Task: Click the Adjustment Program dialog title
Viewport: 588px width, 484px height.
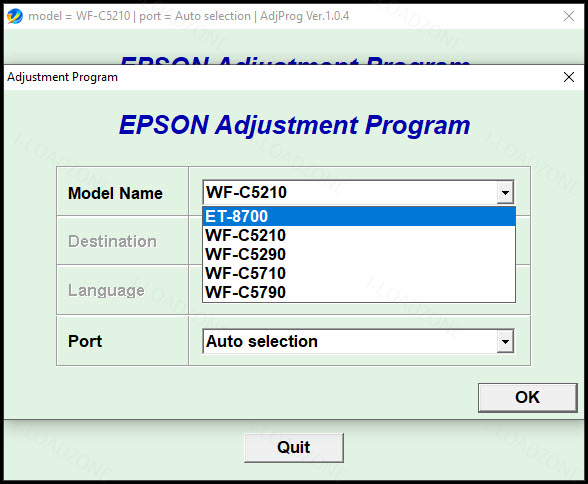Action: [62, 77]
